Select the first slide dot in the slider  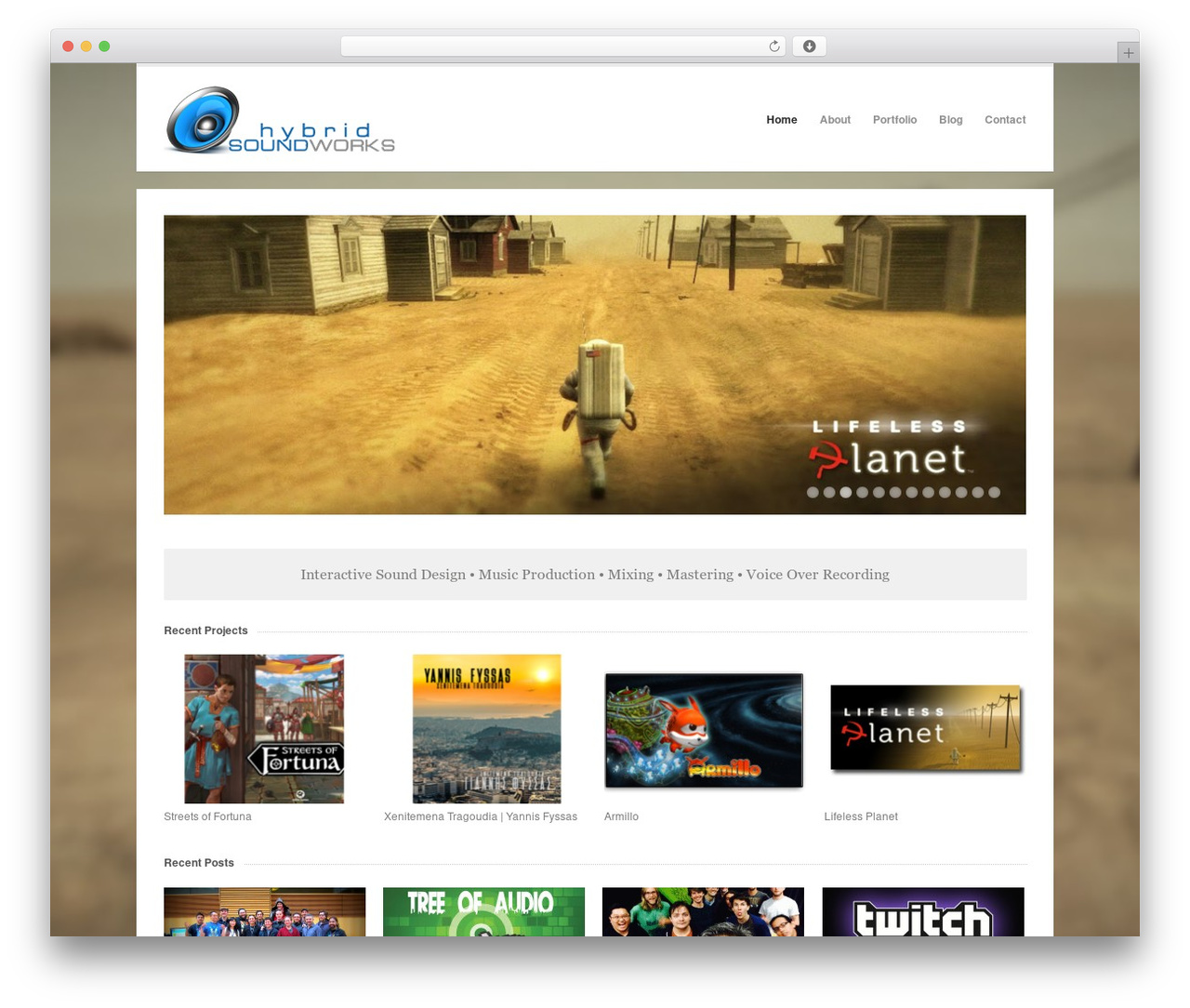point(813,493)
